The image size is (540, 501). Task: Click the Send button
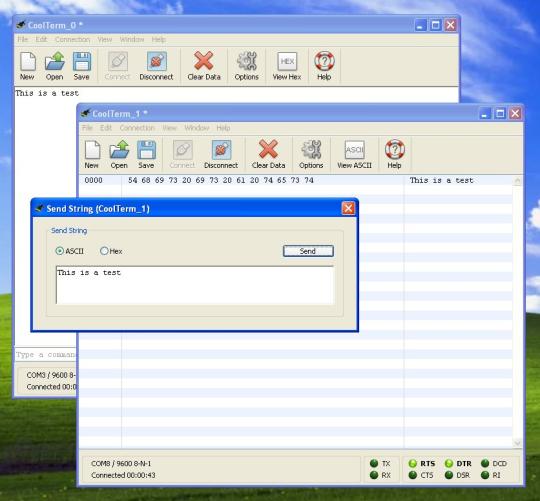pos(308,251)
